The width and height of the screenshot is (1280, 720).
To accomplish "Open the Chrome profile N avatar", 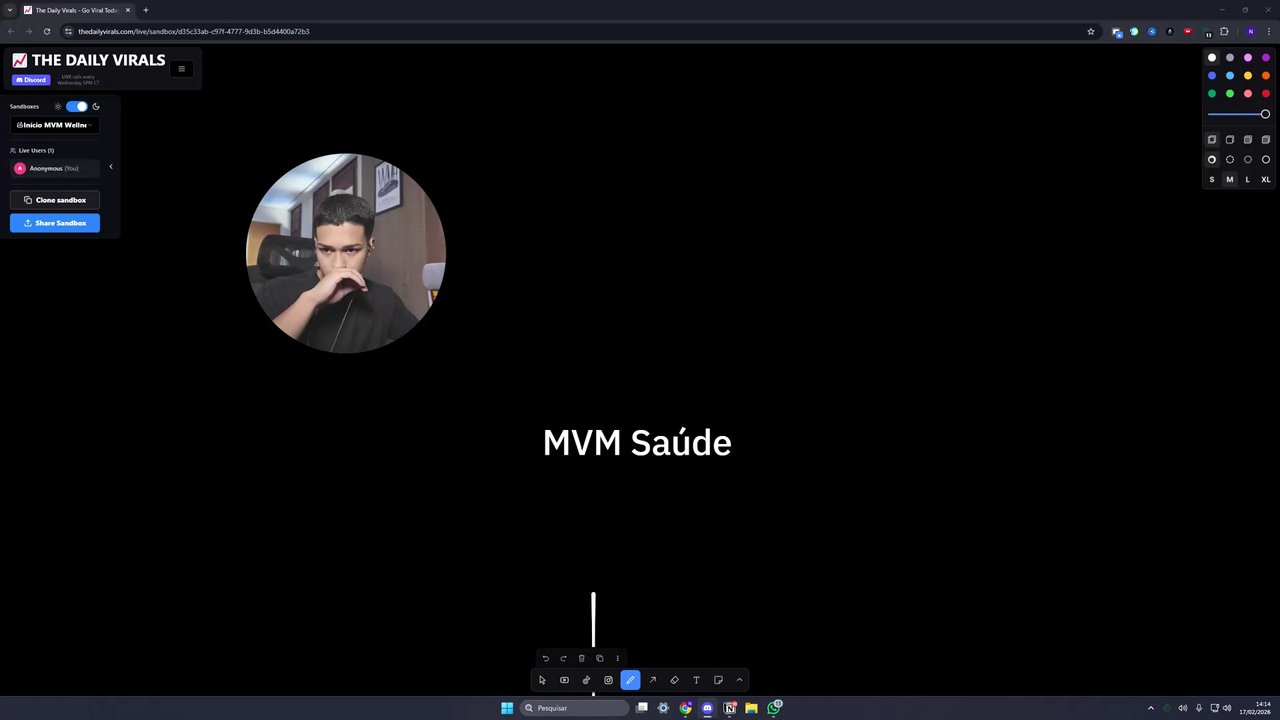I will click(1250, 31).
